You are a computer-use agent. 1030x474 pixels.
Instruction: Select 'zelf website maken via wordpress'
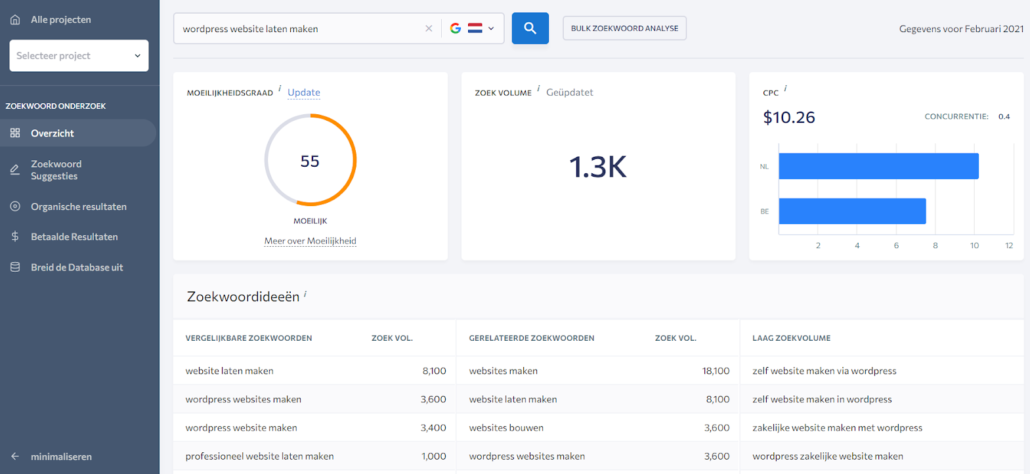[824, 371]
